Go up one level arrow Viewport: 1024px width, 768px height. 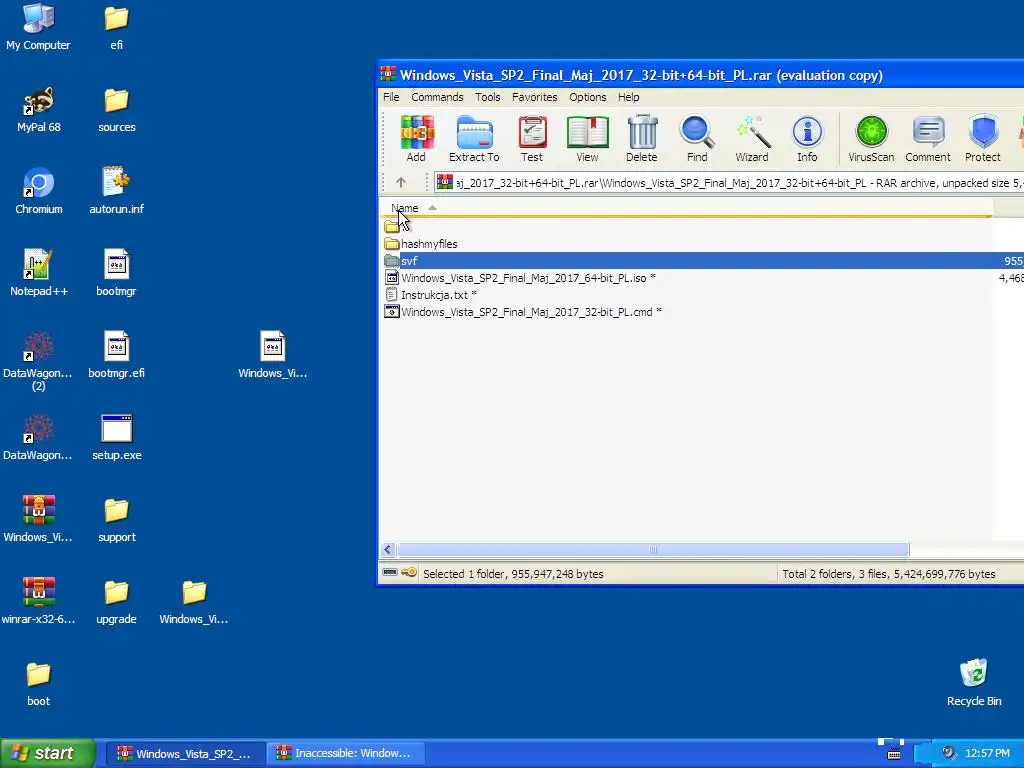tap(401, 182)
